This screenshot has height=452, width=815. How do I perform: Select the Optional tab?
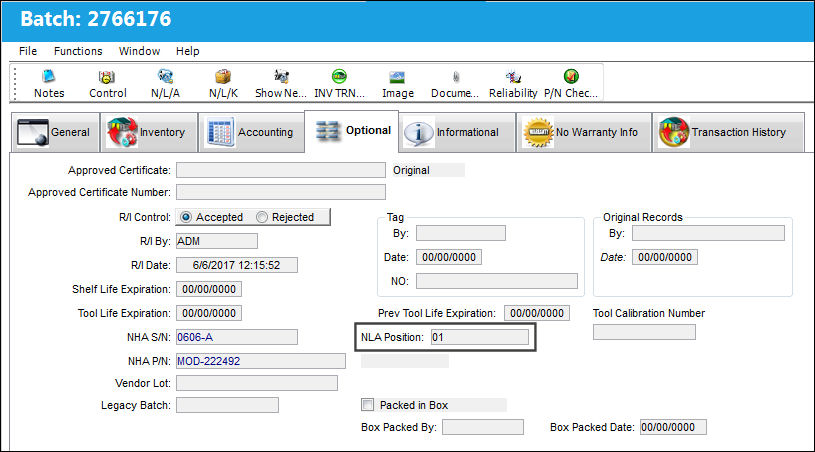pos(352,130)
